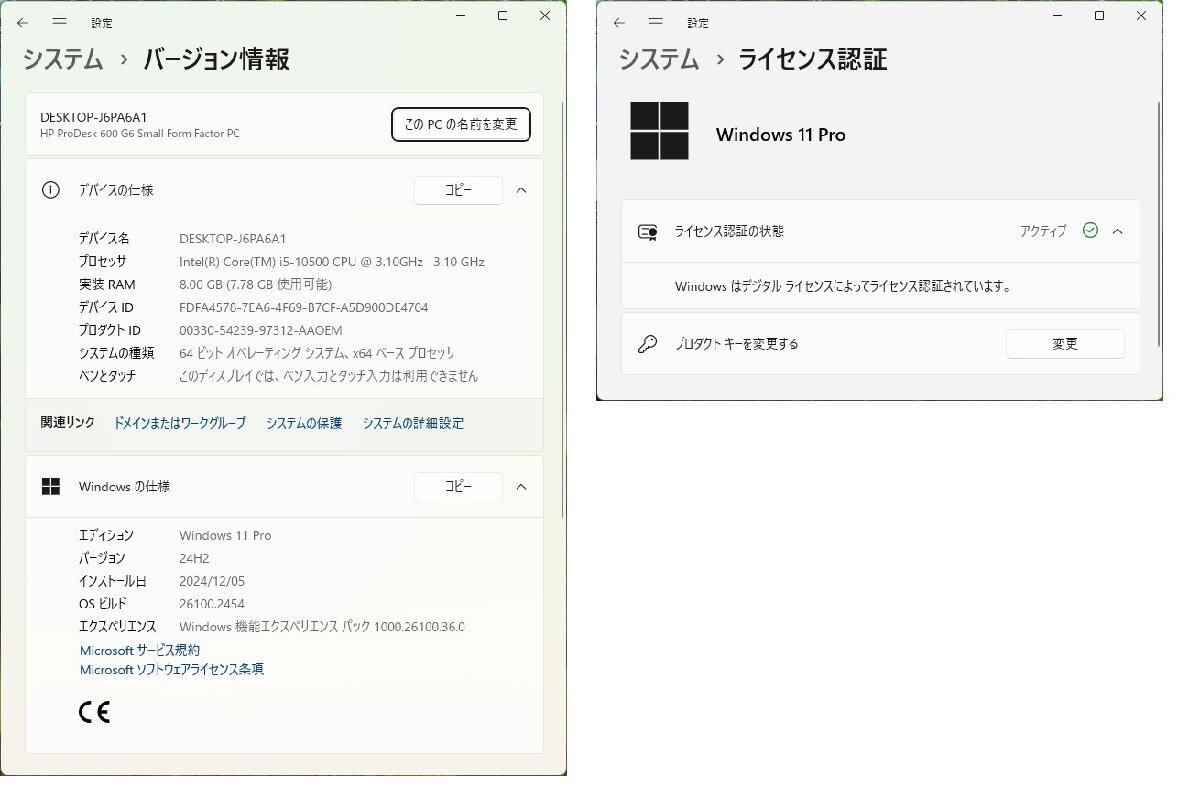Maximize the バージョン情報 window
This screenshot has height=786, width=1200.
pos(502,16)
